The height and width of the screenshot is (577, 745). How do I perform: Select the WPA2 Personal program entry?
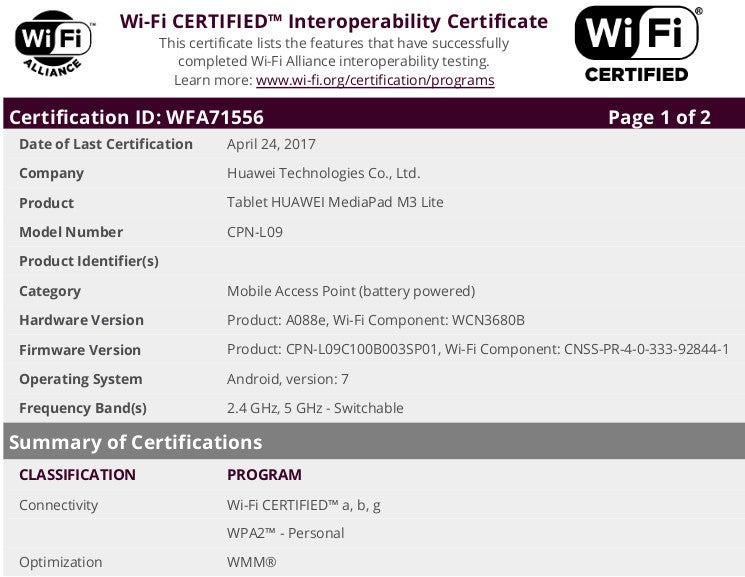(x=286, y=533)
